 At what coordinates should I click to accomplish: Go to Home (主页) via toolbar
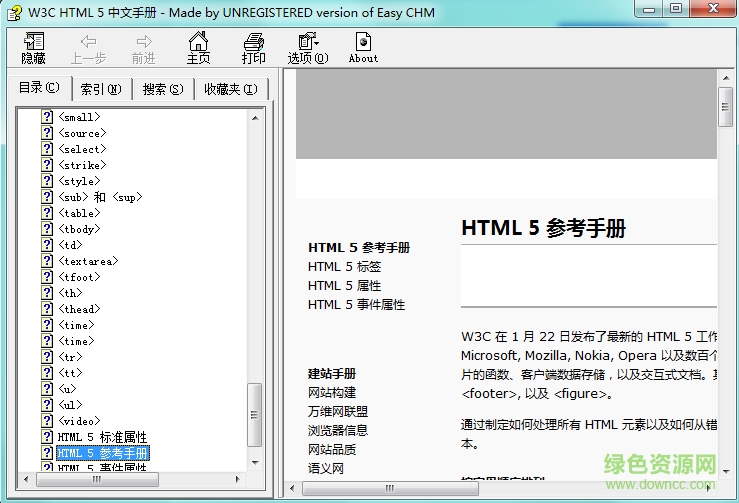click(198, 48)
